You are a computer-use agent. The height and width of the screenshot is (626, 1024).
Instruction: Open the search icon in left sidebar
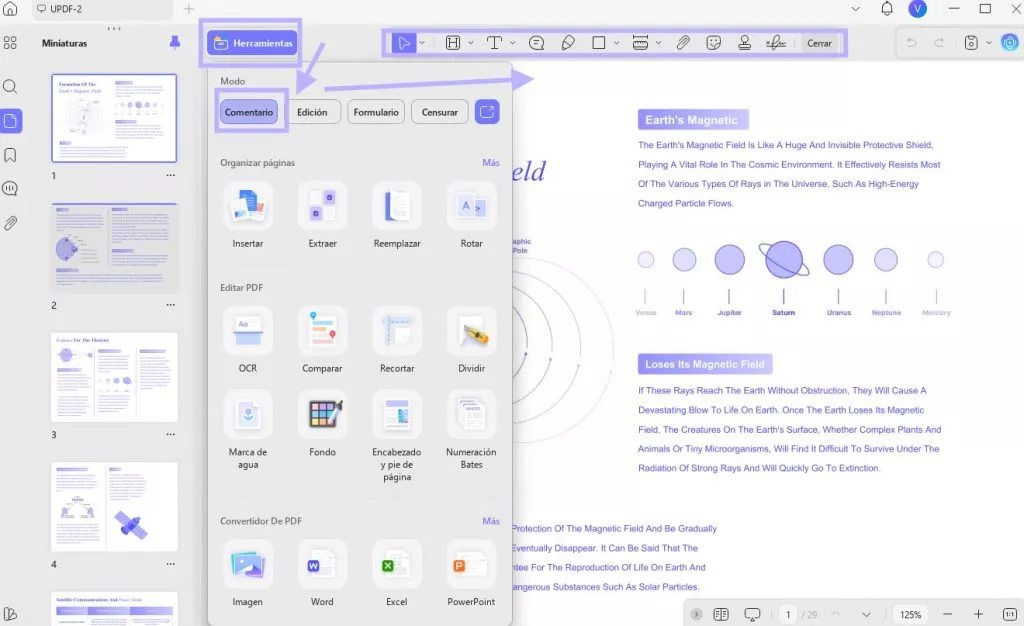[x=10, y=86]
